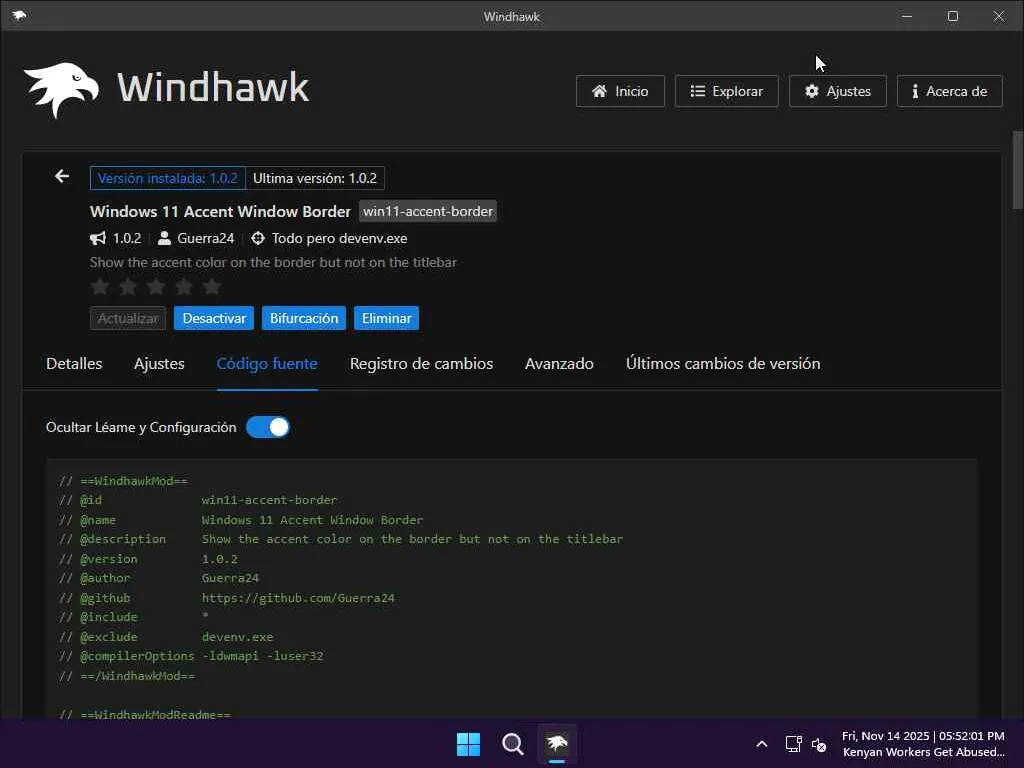Click the // ==WindhawkMod== code line
Image resolution: width=1024 pixels, height=768 pixels.
click(x=123, y=481)
